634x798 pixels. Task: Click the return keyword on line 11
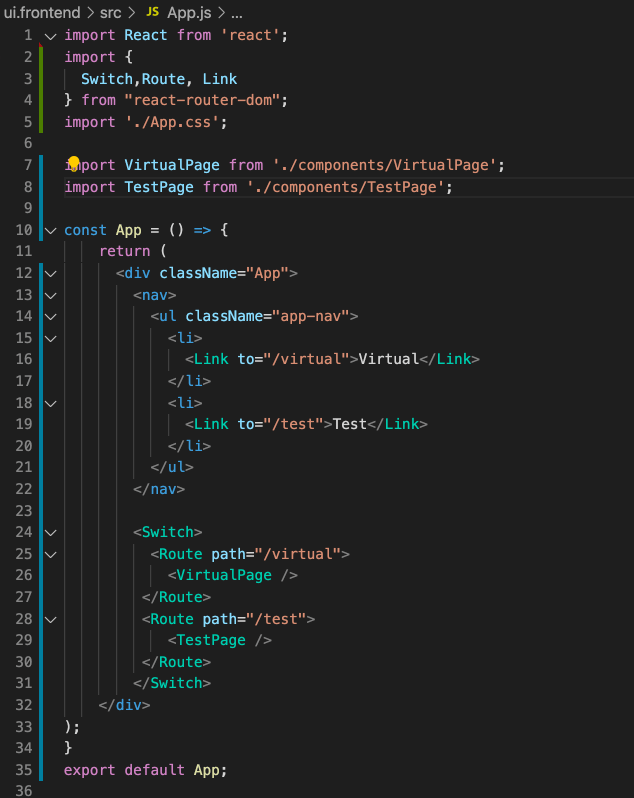point(125,251)
